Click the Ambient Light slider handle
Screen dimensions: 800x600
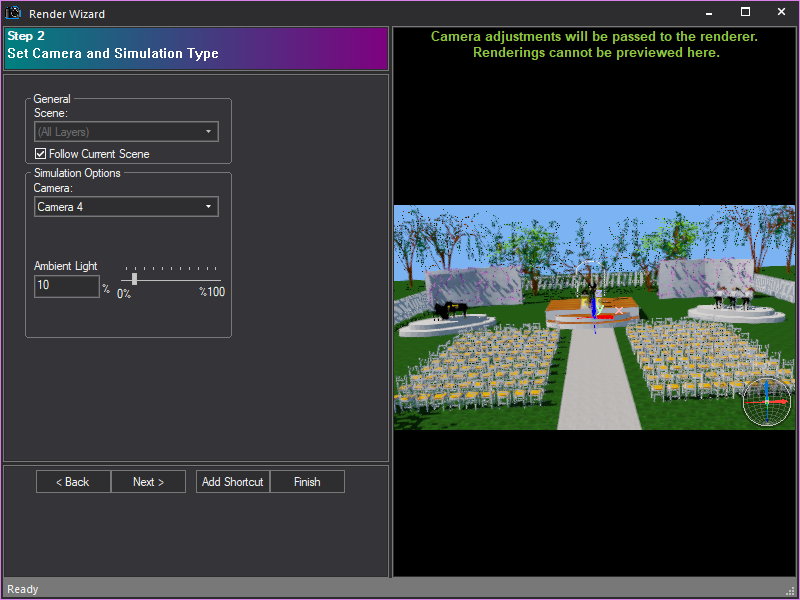tap(134, 279)
